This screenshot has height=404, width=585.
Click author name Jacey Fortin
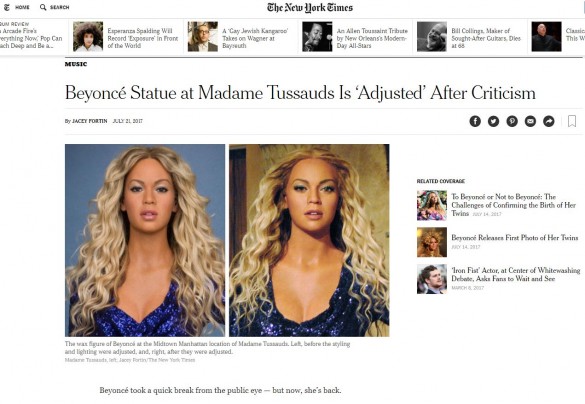tap(90, 121)
